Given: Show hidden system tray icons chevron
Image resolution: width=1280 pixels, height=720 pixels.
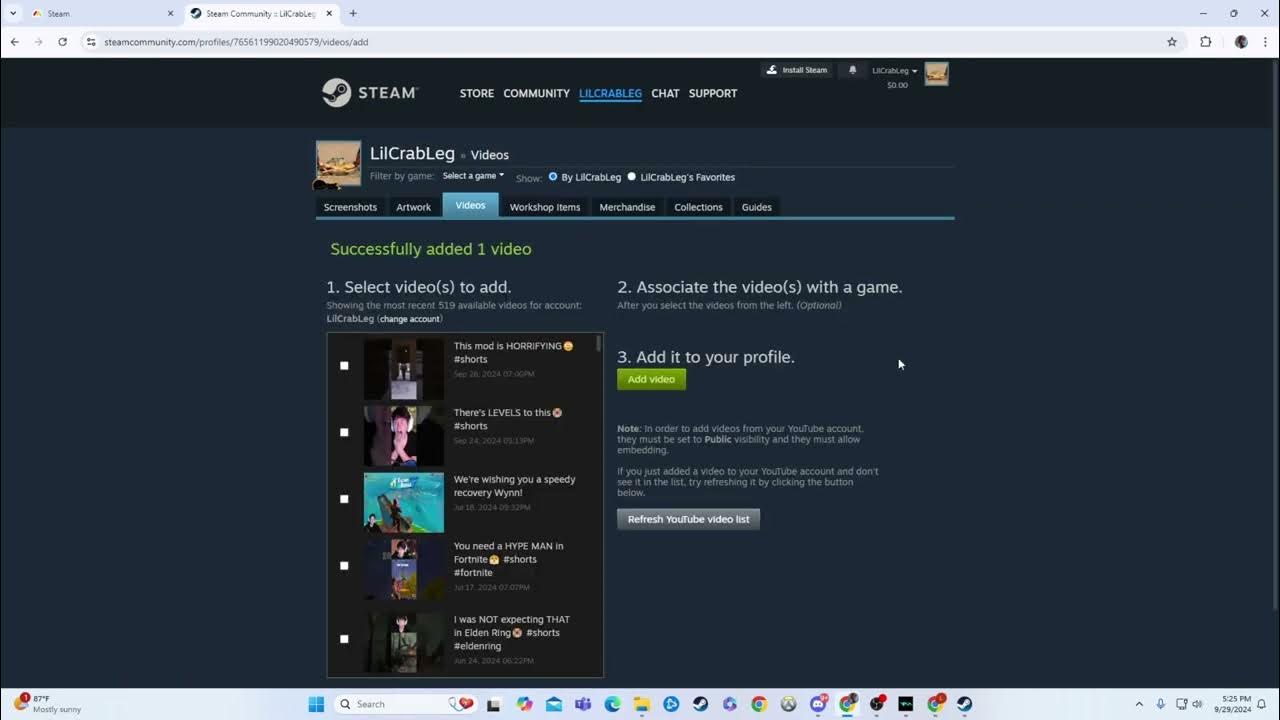Looking at the screenshot, I should coord(1138,704).
